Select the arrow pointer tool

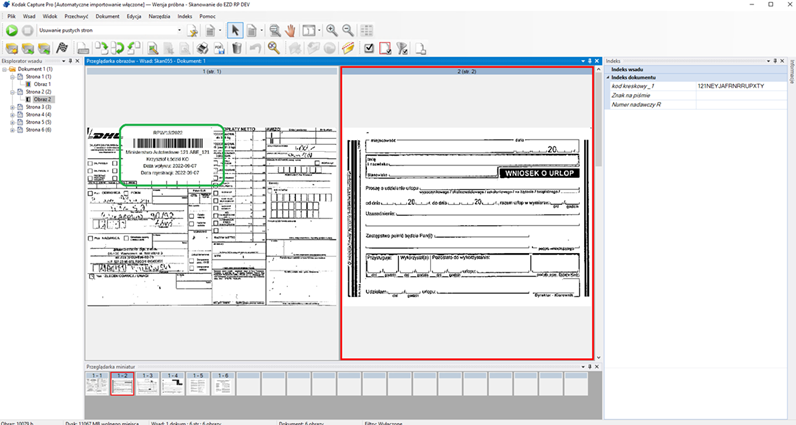(x=235, y=31)
